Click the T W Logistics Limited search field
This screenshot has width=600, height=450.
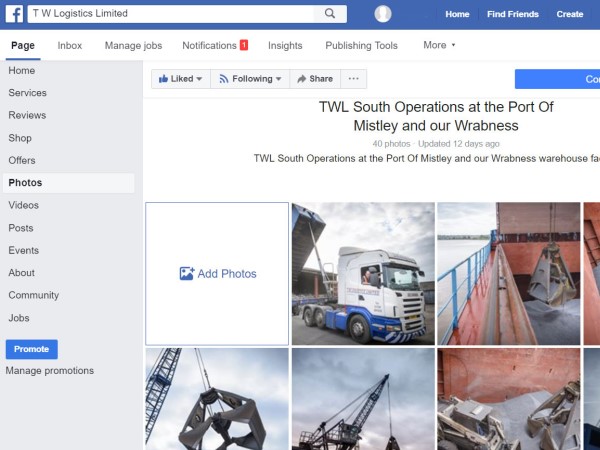(171, 14)
